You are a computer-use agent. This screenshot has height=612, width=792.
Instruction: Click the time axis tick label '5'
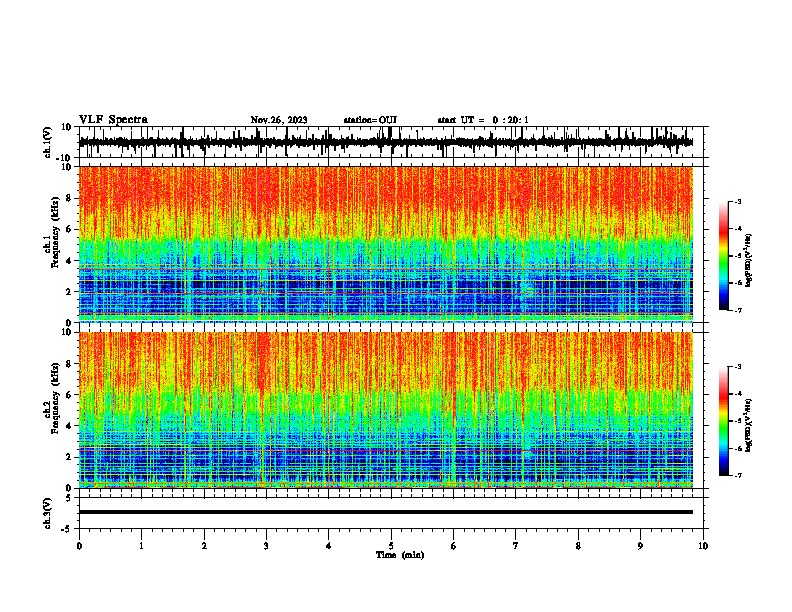tap(391, 546)
